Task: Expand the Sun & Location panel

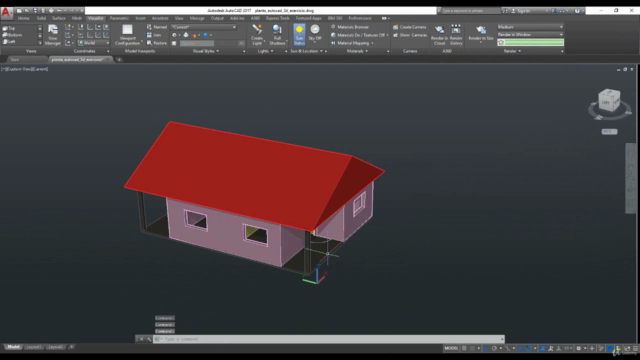Action: (x=307, y=51)
